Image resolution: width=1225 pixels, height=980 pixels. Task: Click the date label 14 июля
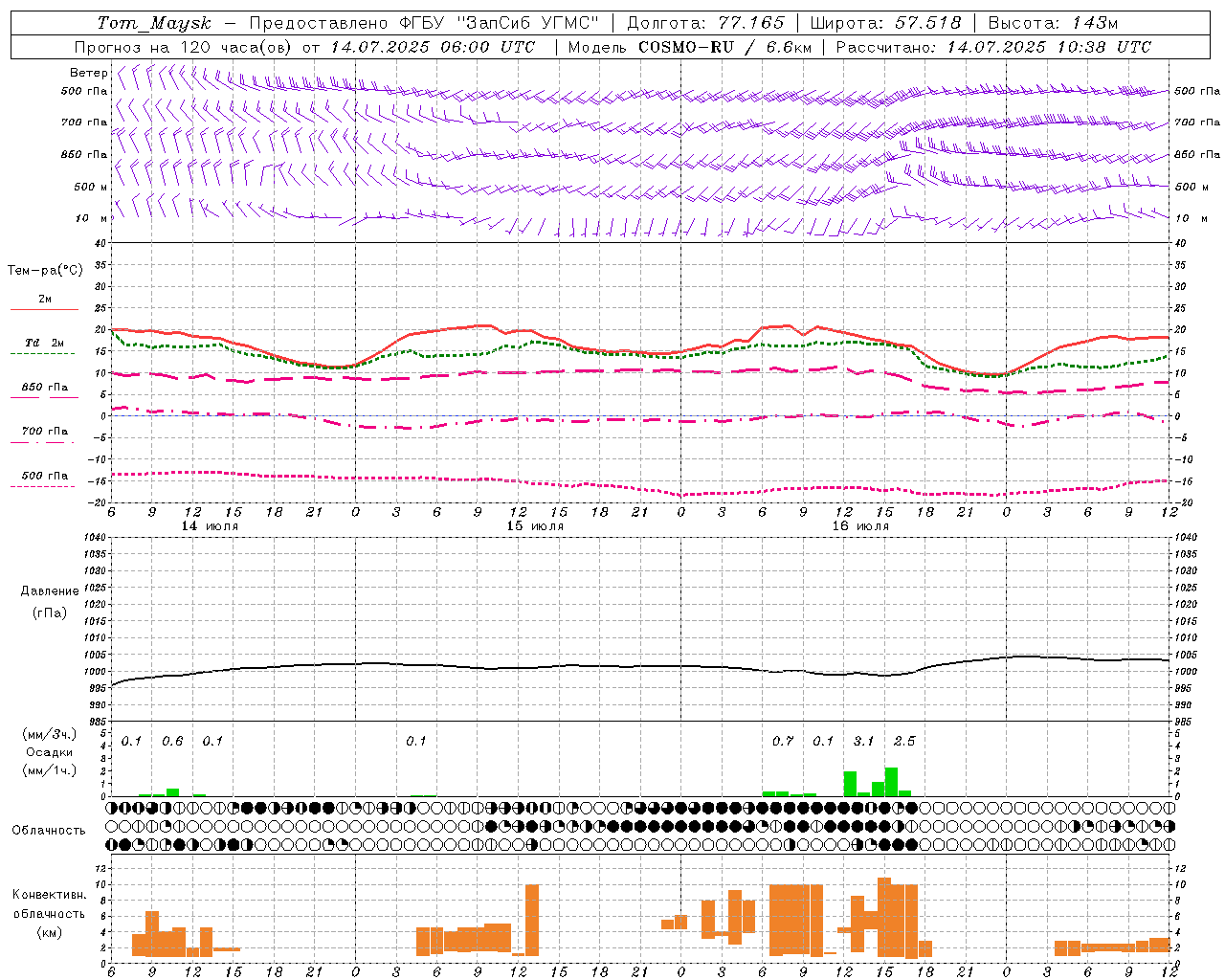pyautogui.click(x=210, y=526)
